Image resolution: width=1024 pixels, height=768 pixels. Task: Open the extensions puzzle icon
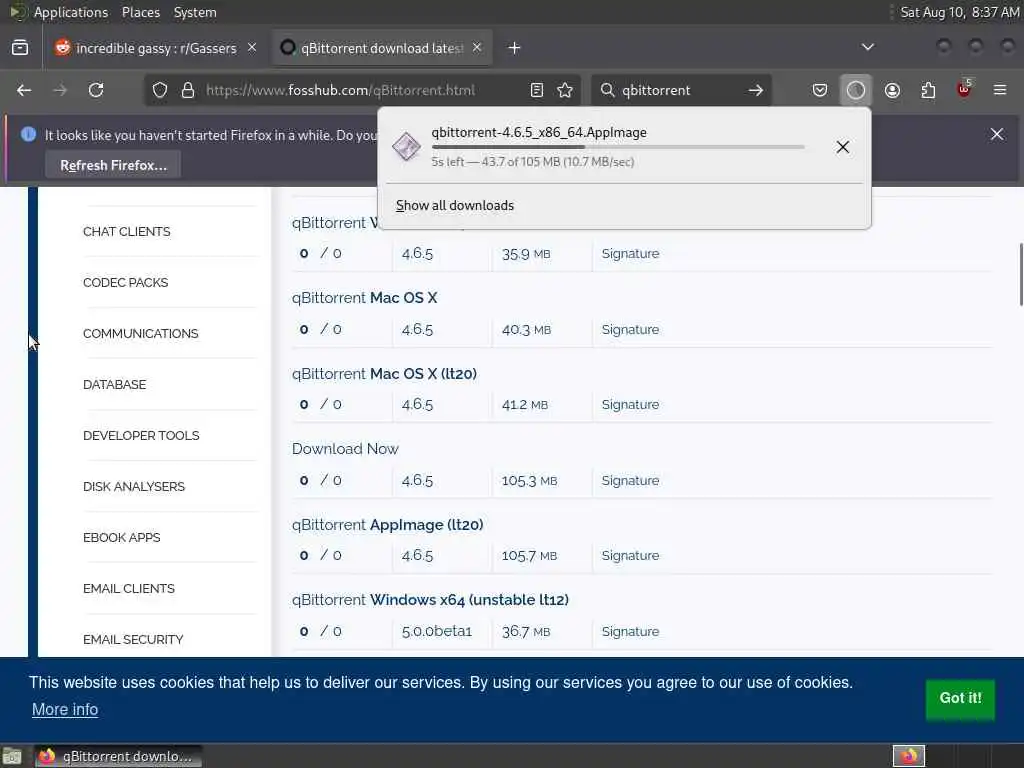point(928,90)
